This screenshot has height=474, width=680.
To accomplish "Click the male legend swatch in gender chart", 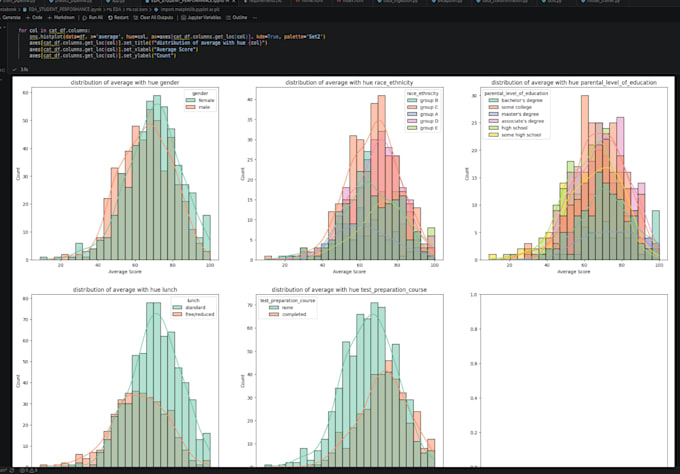I will [190, 107].
